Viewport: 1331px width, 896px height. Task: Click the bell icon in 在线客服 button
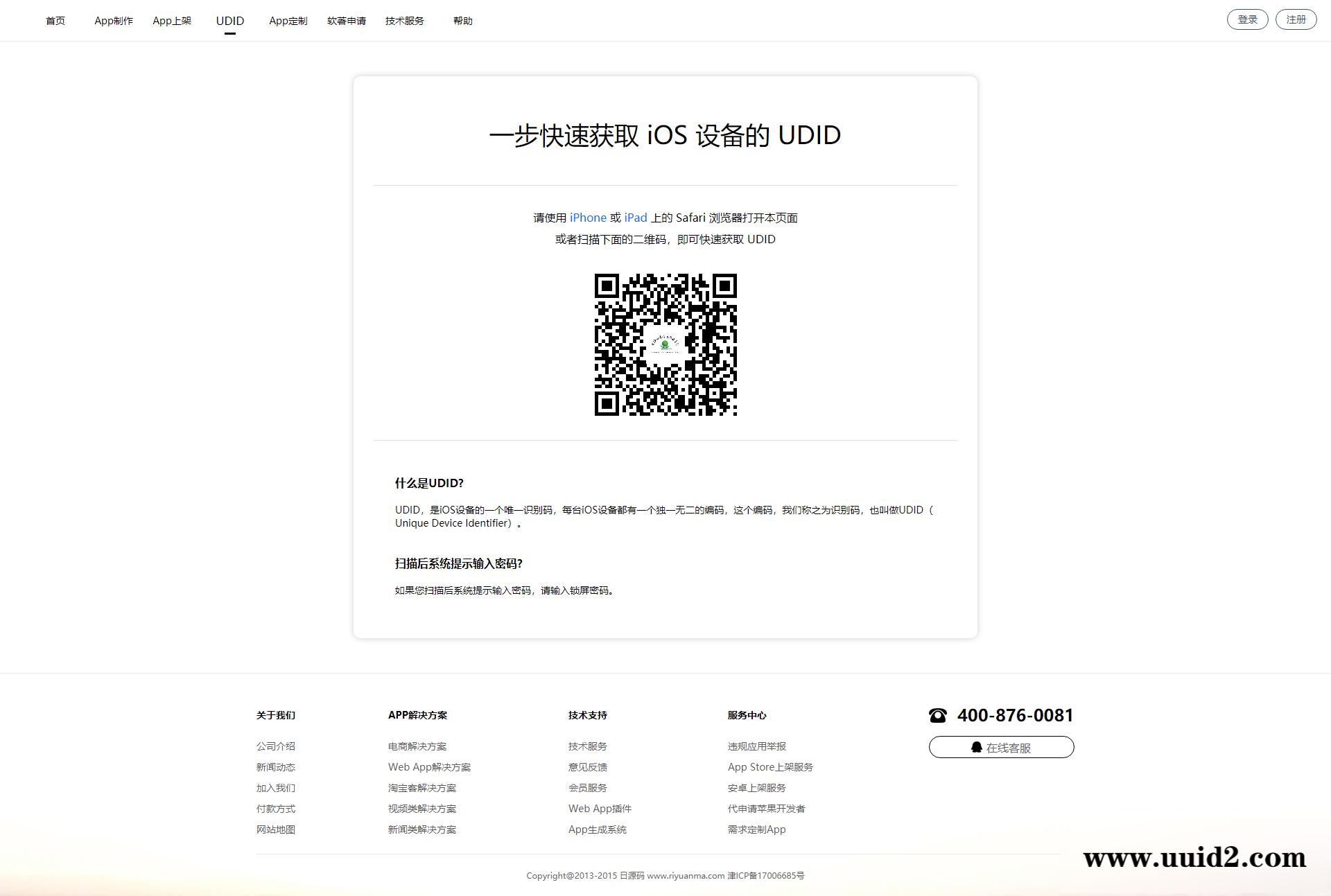pos(977,747)
